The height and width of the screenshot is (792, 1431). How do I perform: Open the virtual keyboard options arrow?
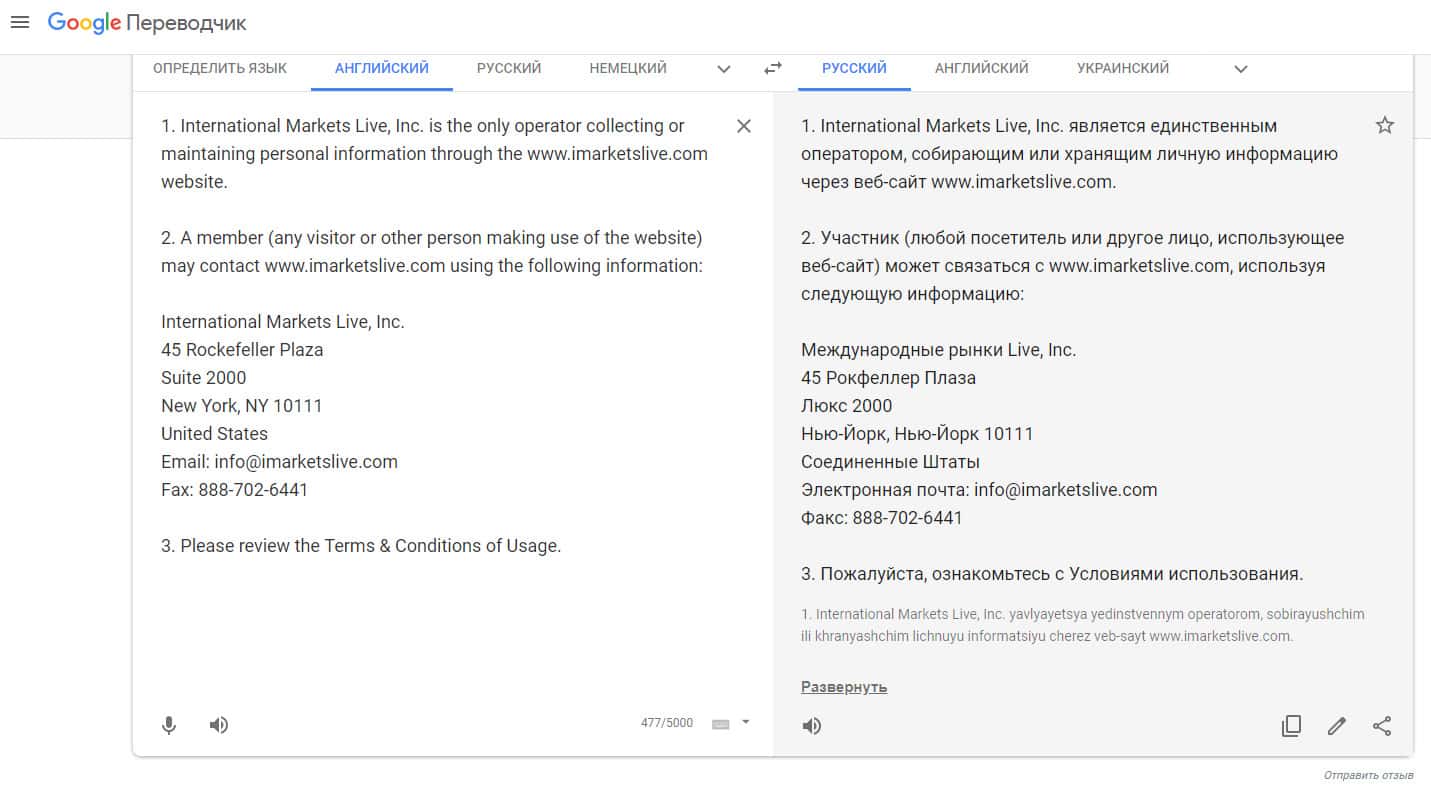[745, 722]
